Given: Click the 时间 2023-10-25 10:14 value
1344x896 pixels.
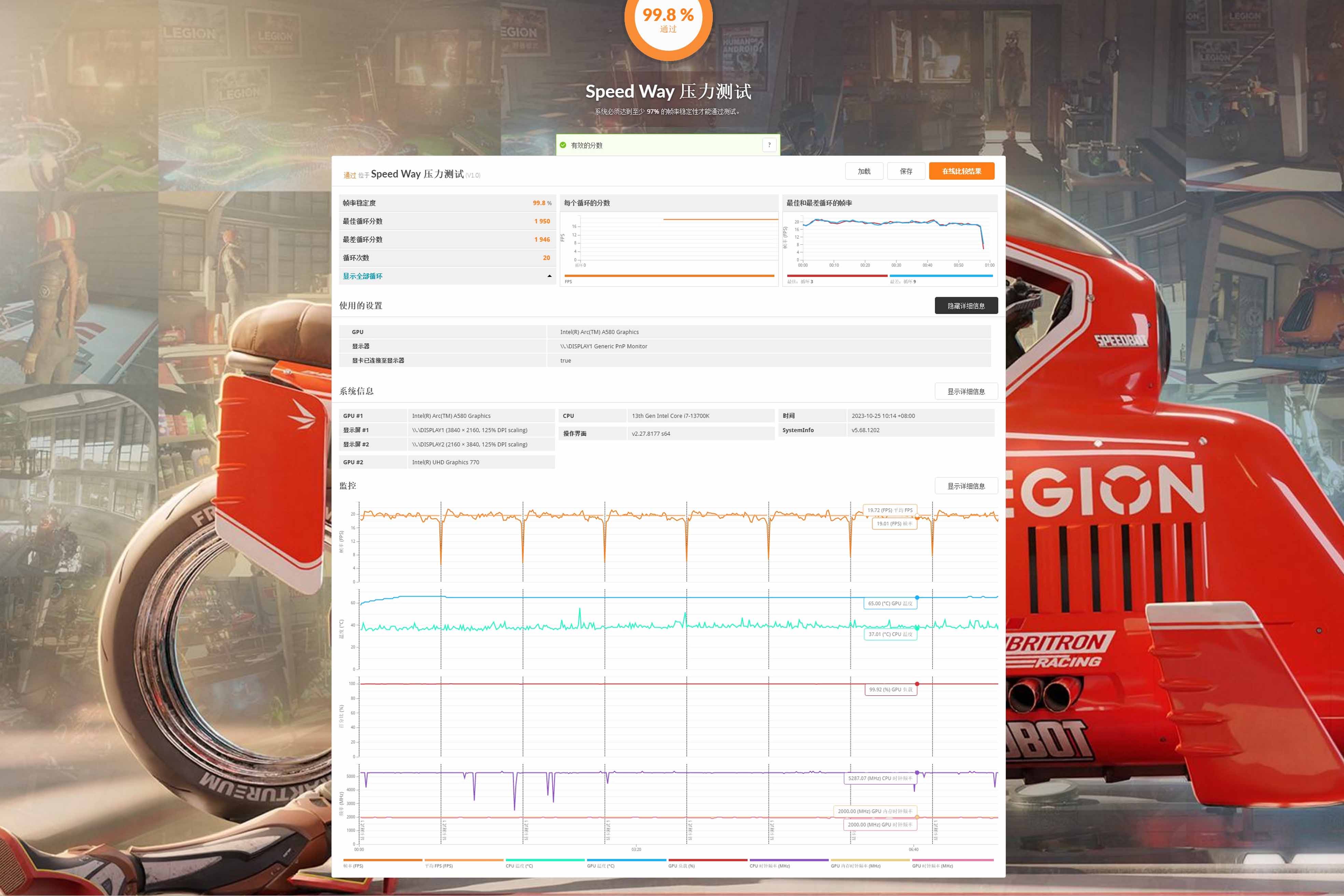Looking at the screenshot, I should (883, 416).
